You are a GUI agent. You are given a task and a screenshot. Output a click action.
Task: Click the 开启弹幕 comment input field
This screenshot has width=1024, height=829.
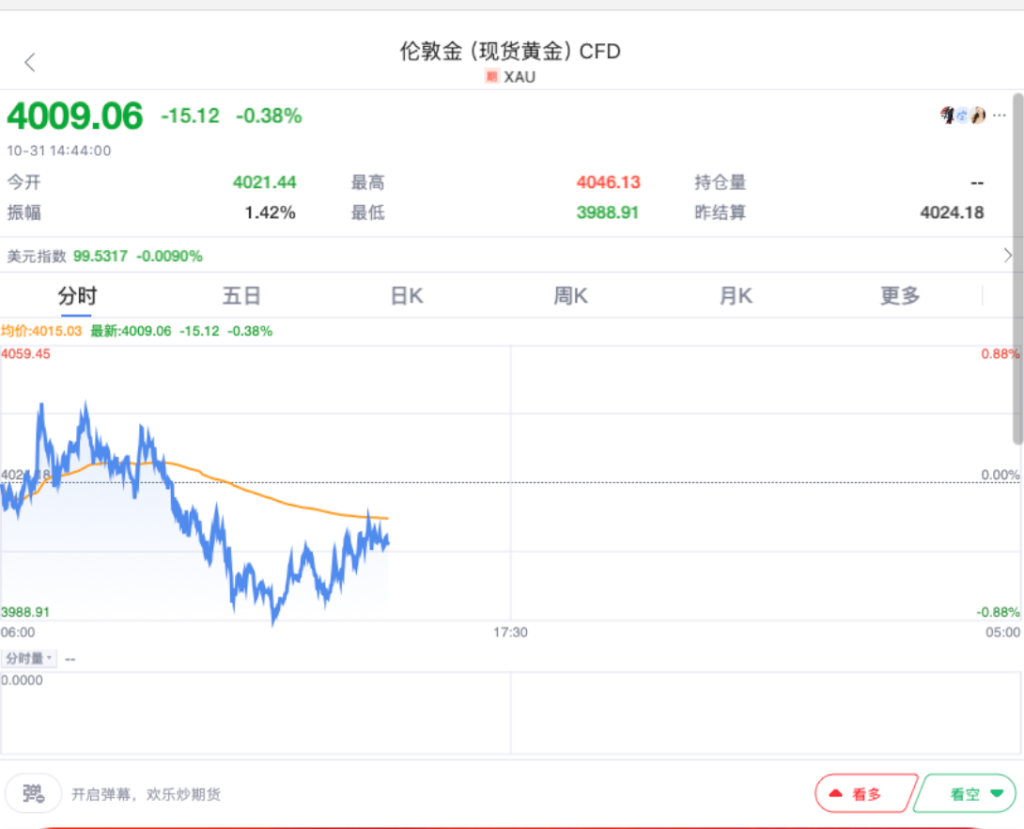pos(146,795)
